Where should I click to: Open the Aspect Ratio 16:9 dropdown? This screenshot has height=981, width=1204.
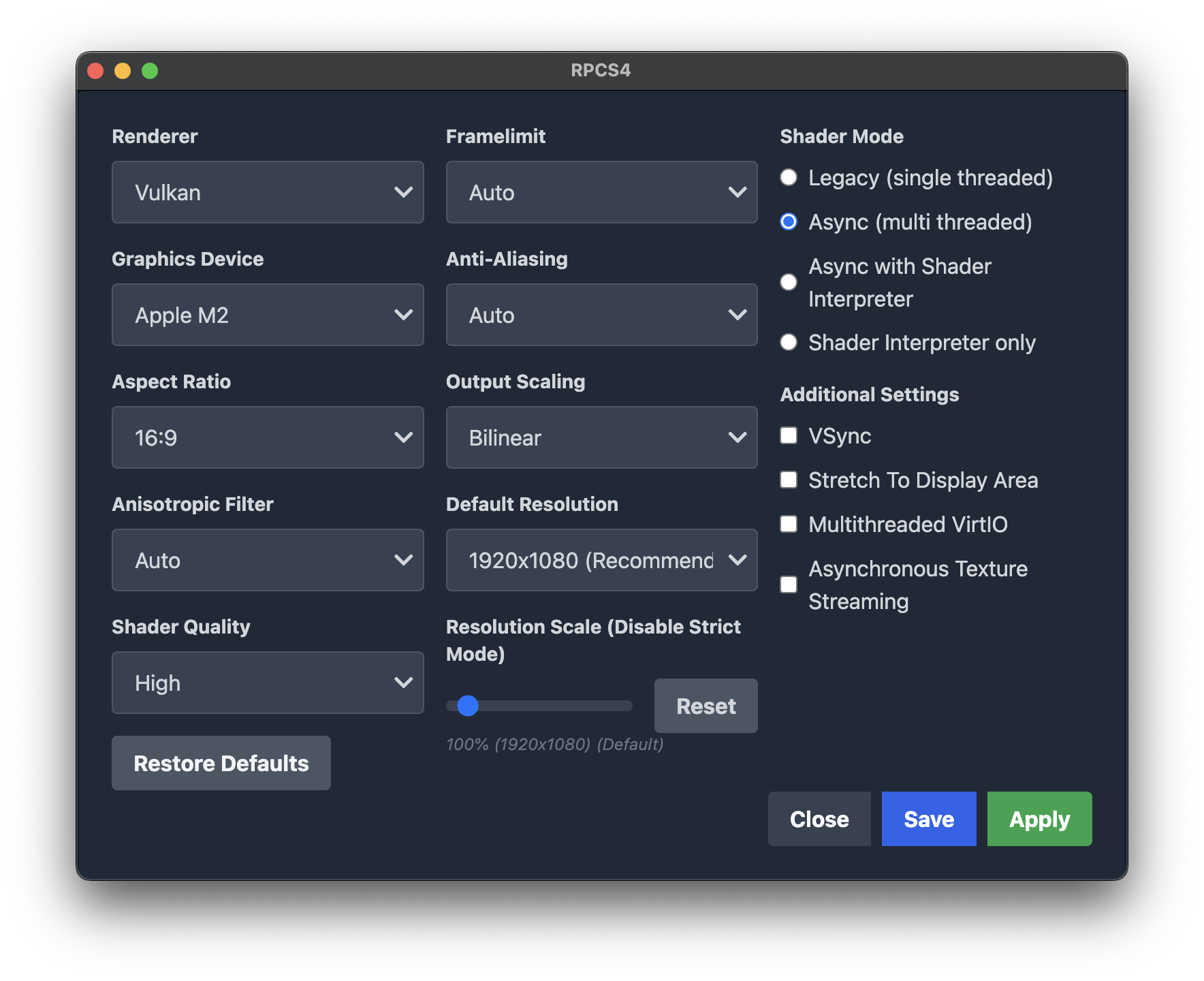click(x=268, y=437)
